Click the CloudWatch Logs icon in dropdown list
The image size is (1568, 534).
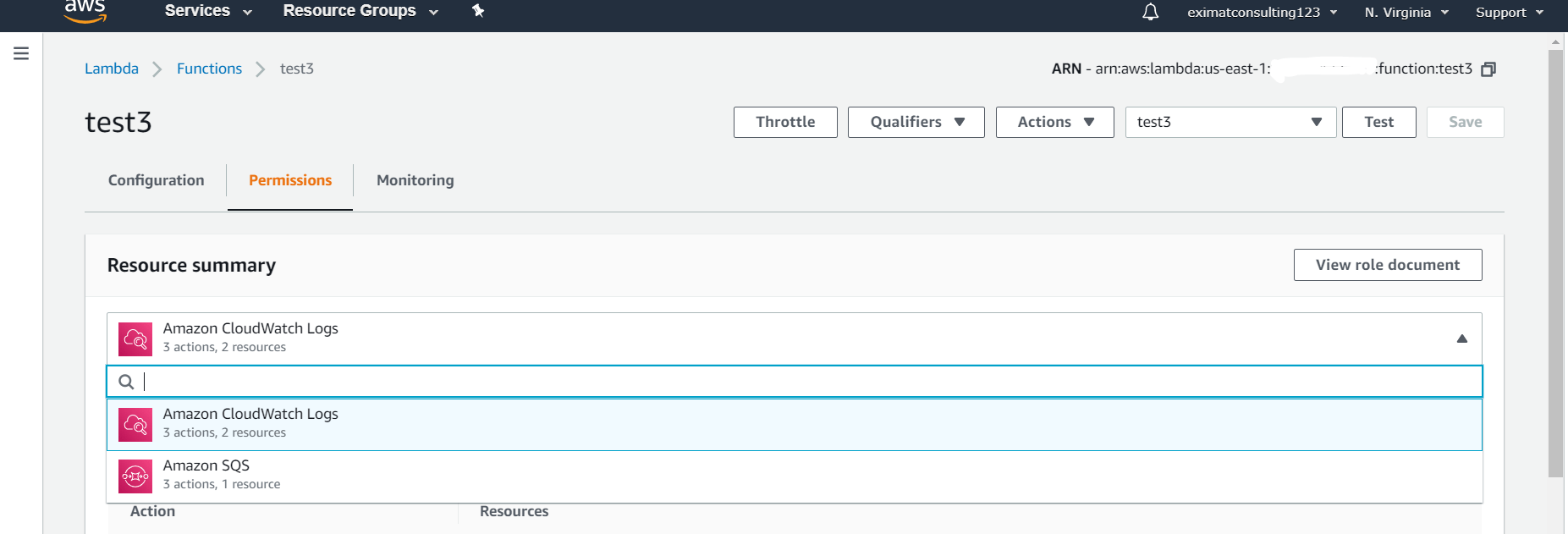coord(135,425)
